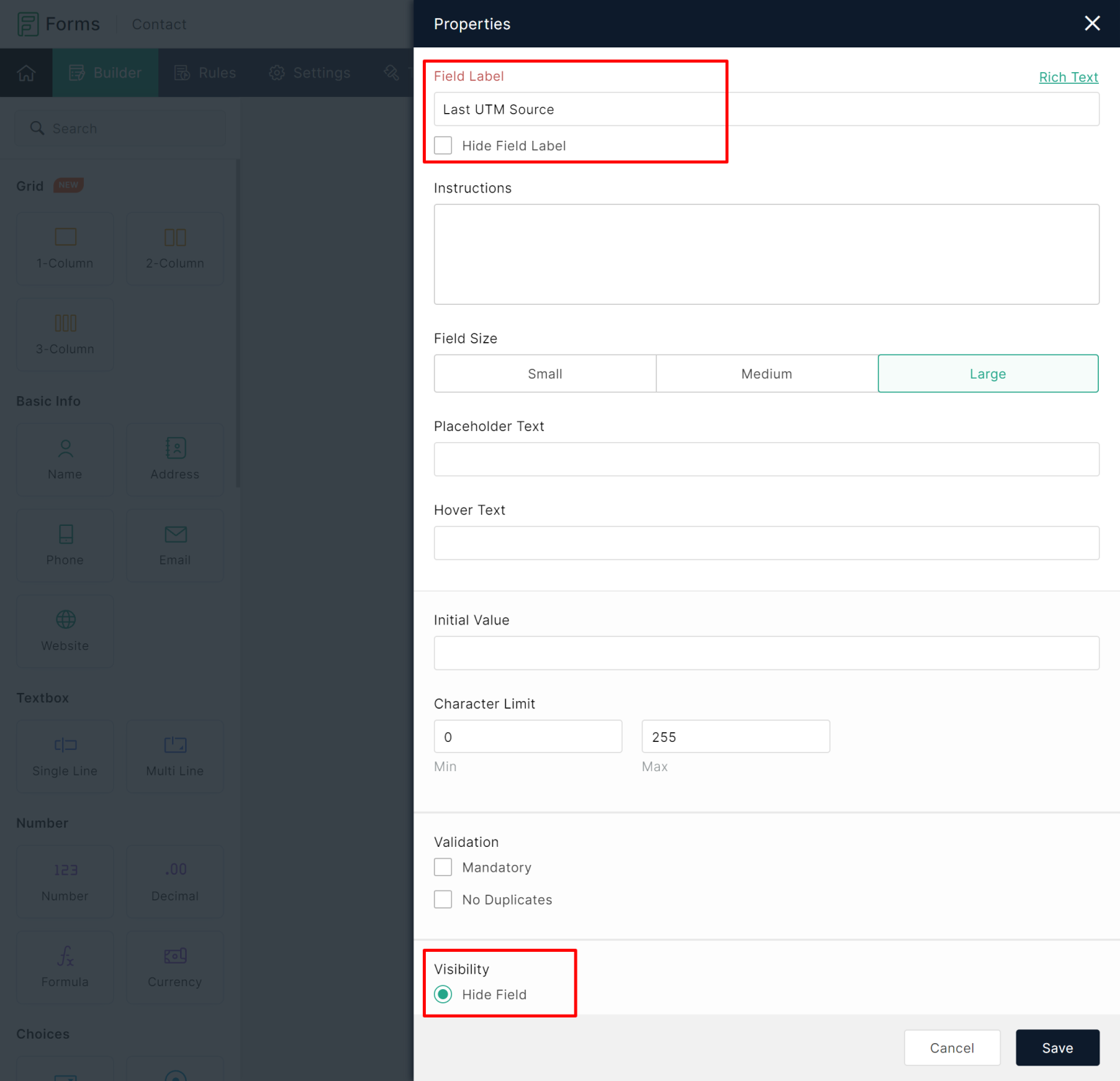
Task: Add a Single Line textbox field
Action: click(x=65, y=756)
